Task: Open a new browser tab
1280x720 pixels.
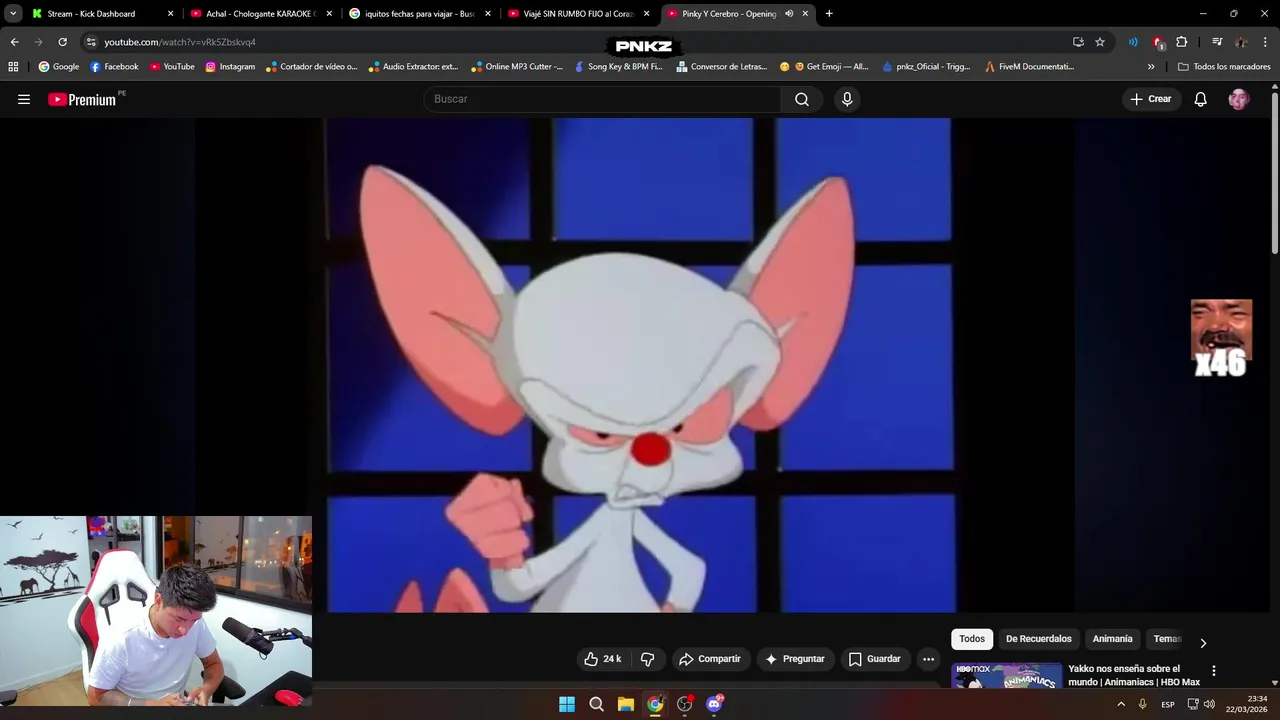Action: point(829,14)
